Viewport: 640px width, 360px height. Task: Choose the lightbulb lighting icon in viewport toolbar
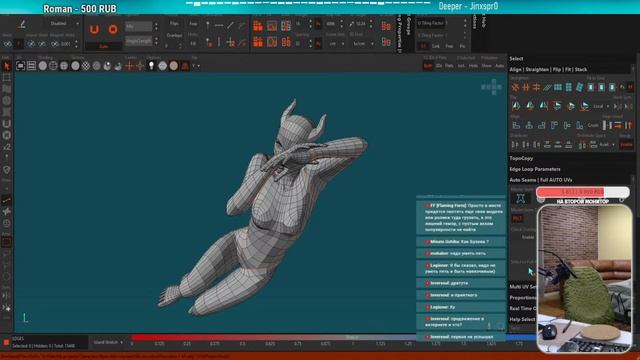pos(151,66)
